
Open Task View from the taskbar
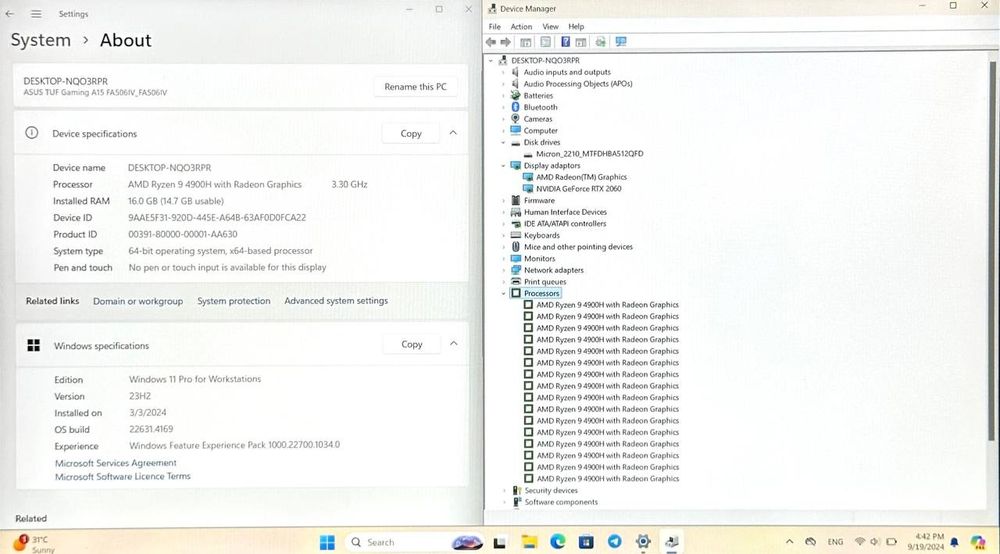point(499,543)
